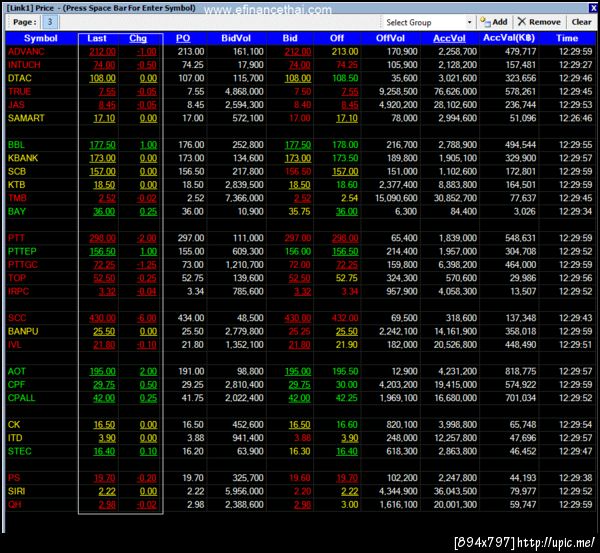Select the BAY symbol

click(x=17, y=211)
